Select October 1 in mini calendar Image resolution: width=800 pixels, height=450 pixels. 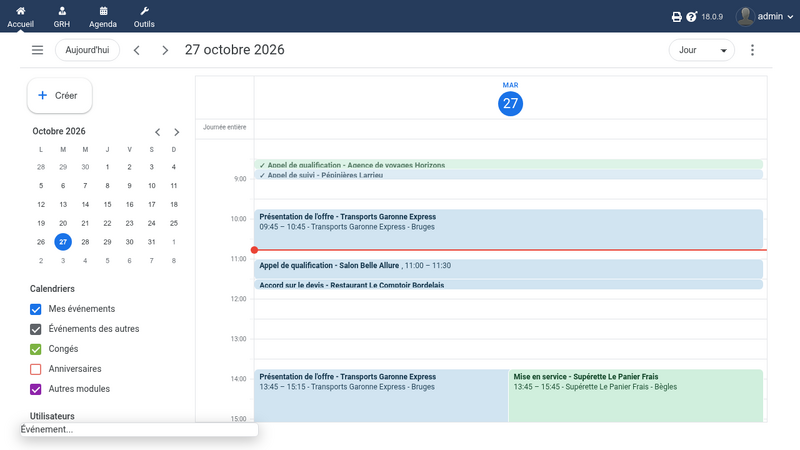(x=107, y=167)
